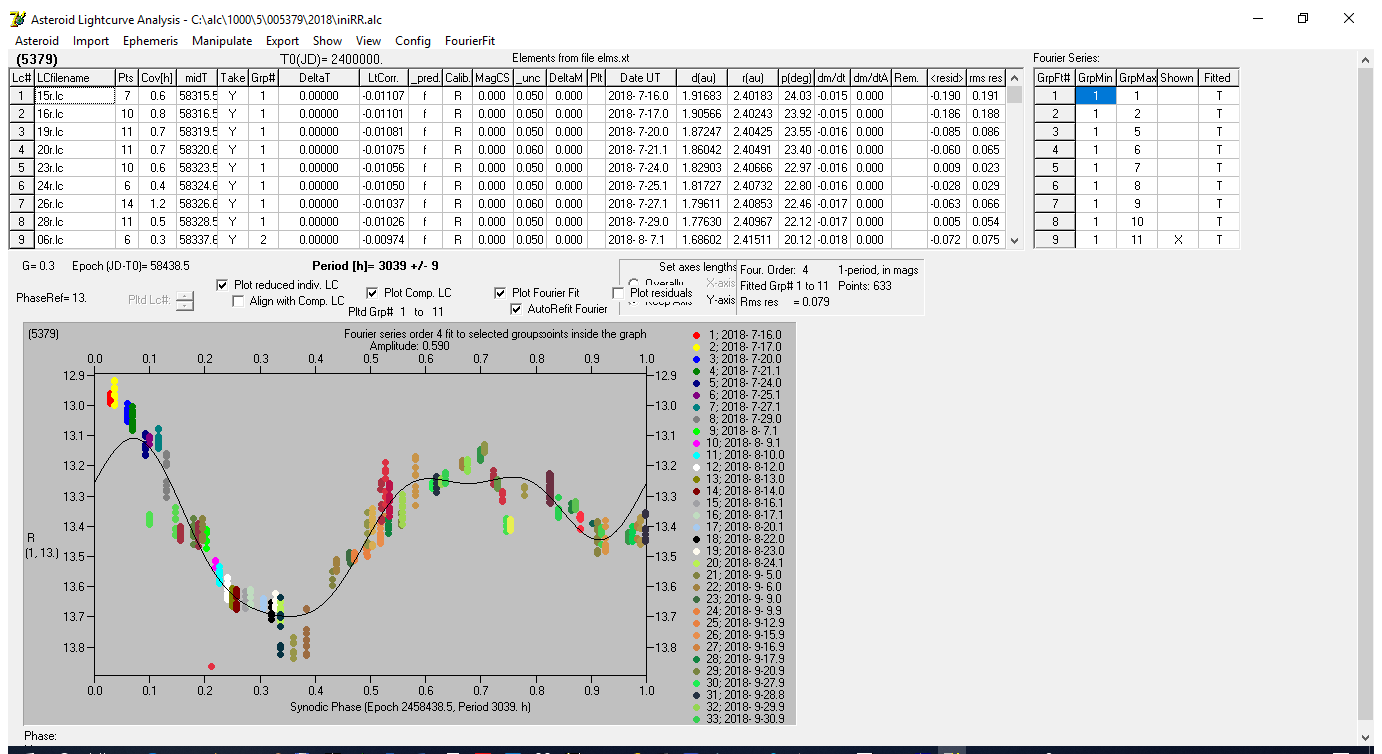Select the Overall axes radio button
This screenshot has width=1382, height=754.
click(x=633, y=284)
